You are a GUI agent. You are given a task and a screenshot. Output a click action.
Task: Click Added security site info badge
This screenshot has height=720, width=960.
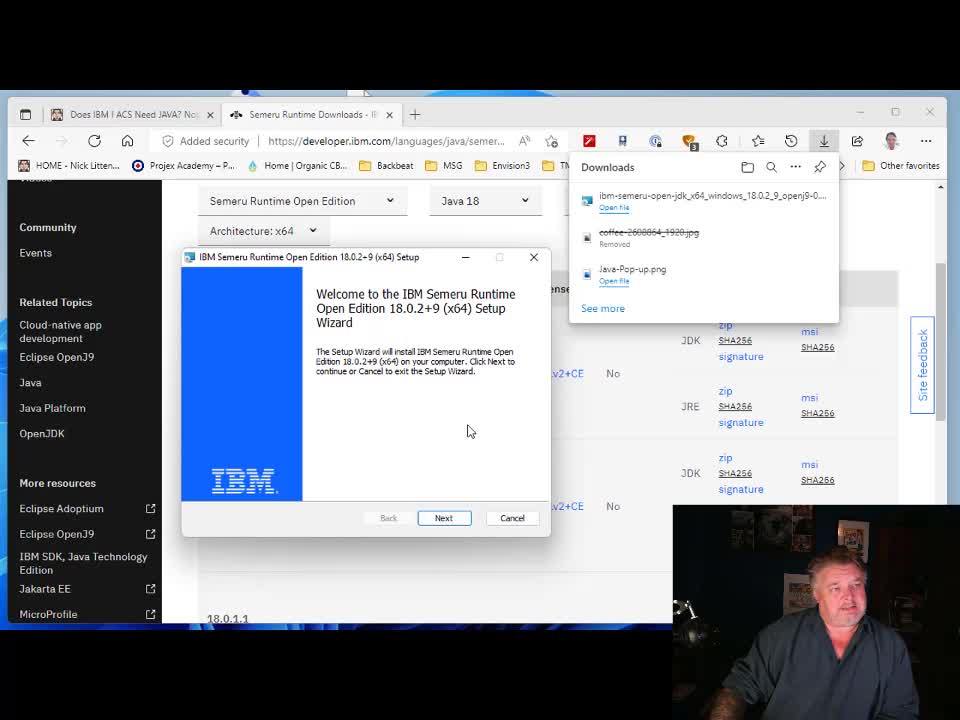[x=206, y=141]
